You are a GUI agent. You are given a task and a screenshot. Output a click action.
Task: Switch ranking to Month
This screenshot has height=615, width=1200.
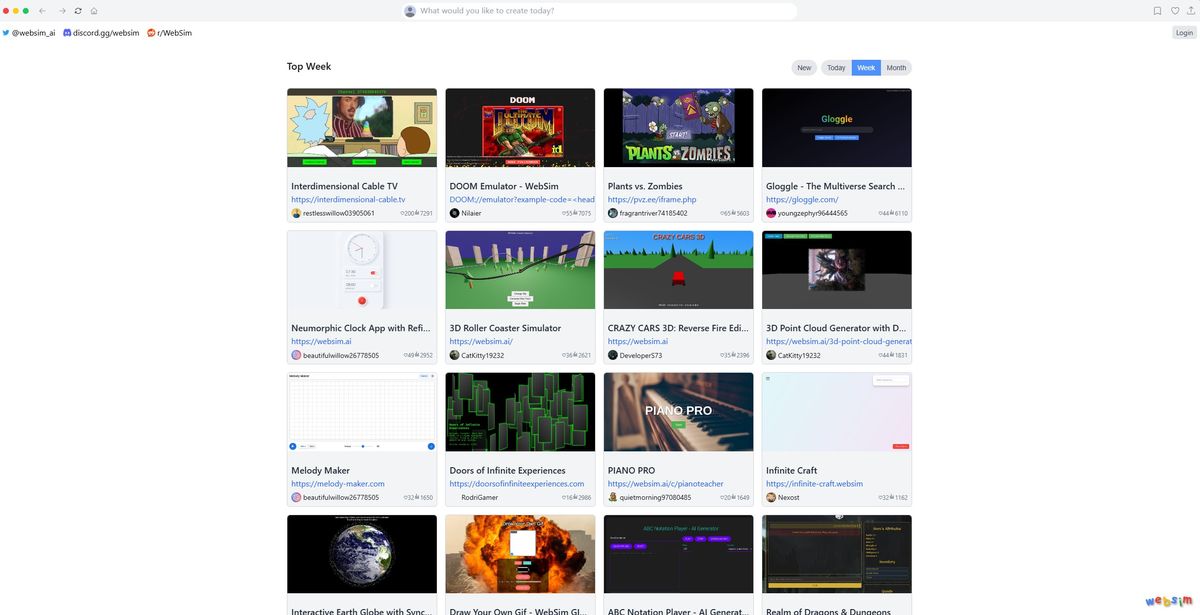pos(895,67)
